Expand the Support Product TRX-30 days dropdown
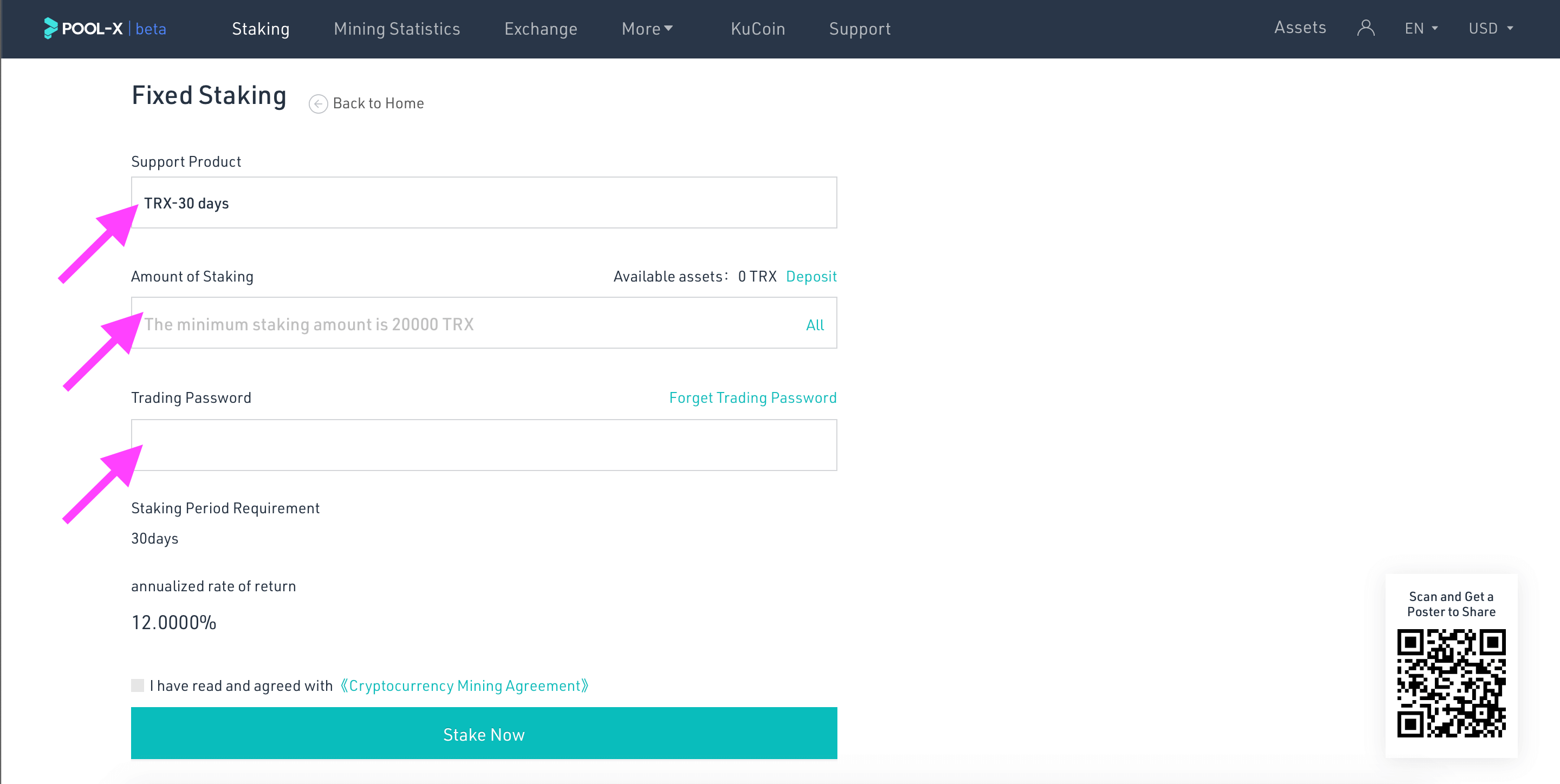This screenshot has height=784, width=1560. [484, 203]
